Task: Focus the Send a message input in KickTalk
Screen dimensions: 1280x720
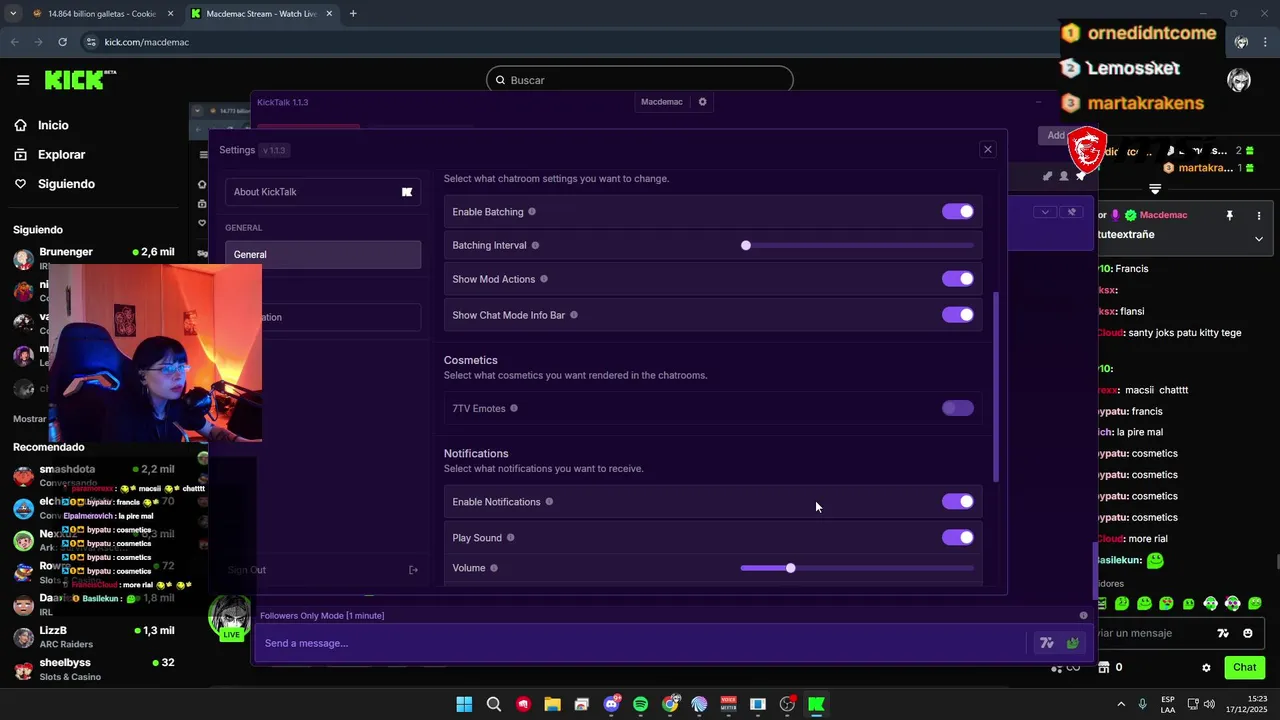Action: coord(640,643)
